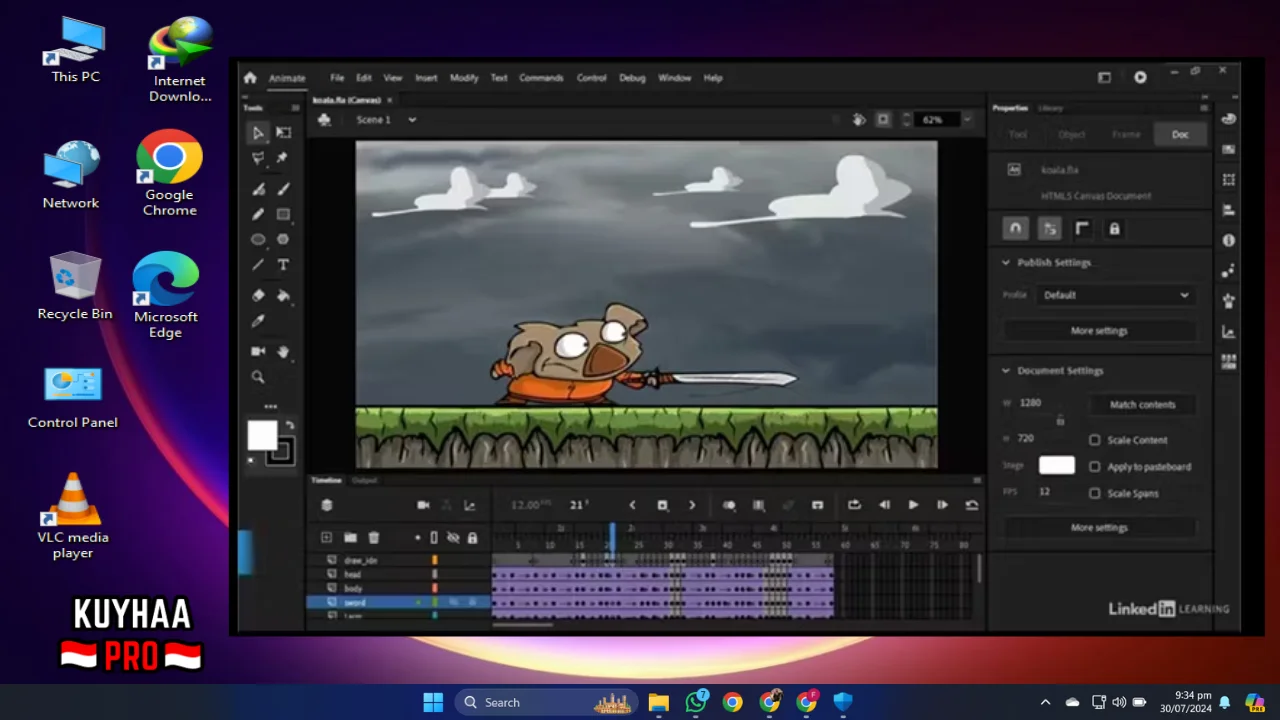Toggle Scale Content checkbox

pyautogui.click(x=1095, y=440)
